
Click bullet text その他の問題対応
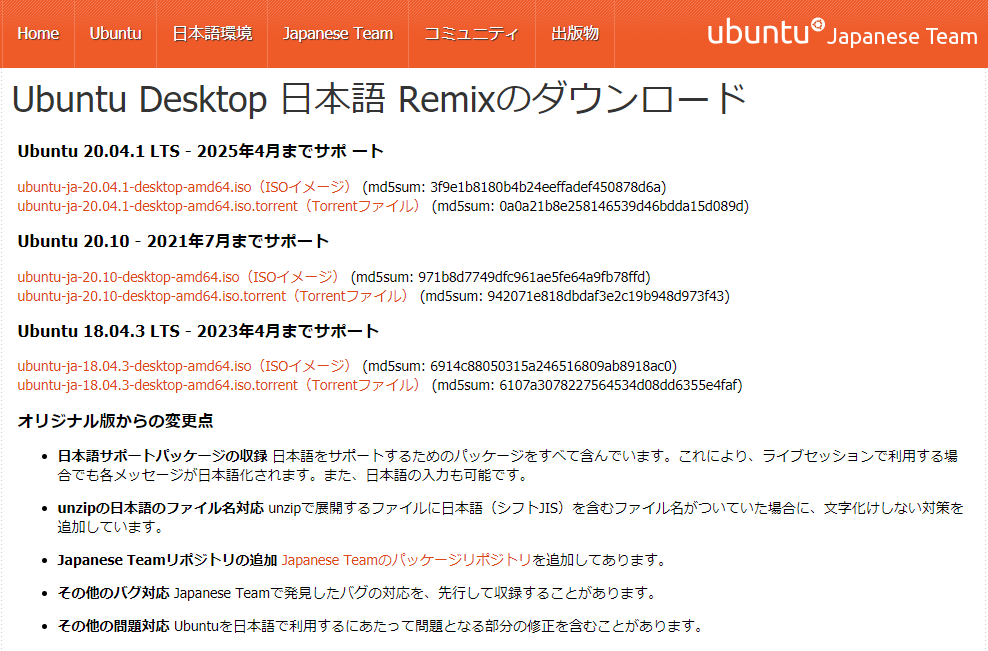pos(113,626)
